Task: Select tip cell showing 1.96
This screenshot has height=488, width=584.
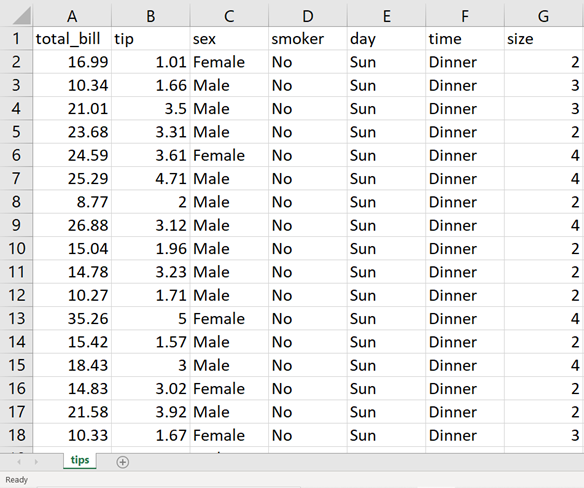Action: click(150, 248)
